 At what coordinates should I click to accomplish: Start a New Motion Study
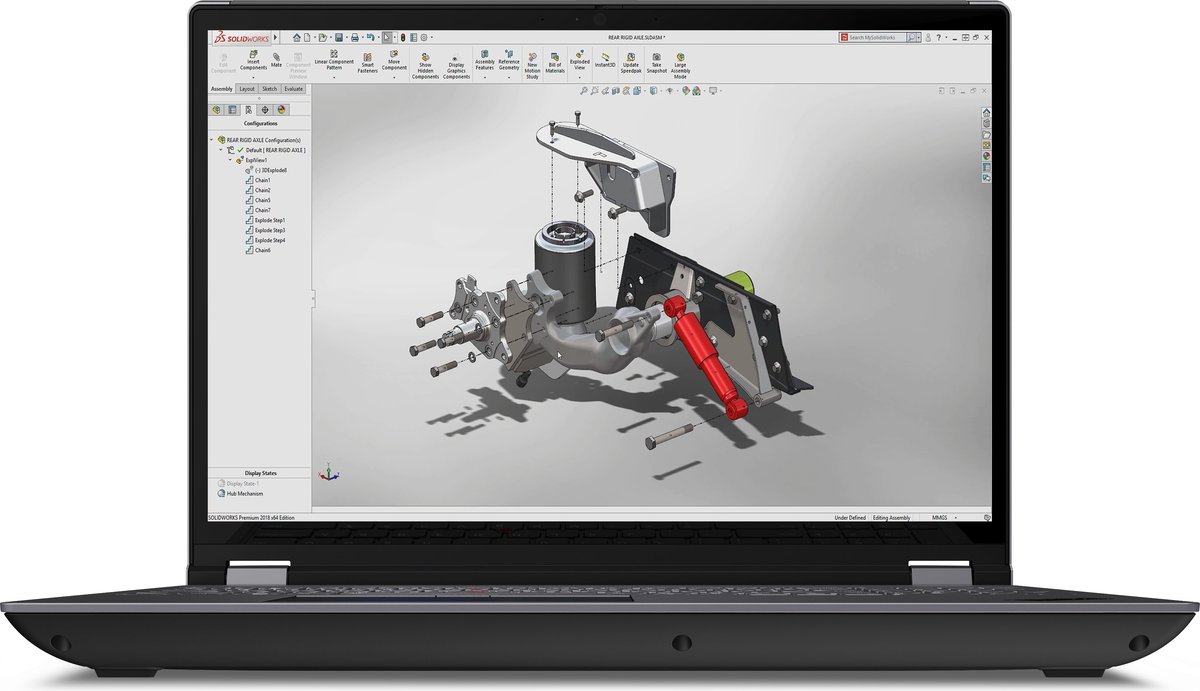(x=532, y=60)
